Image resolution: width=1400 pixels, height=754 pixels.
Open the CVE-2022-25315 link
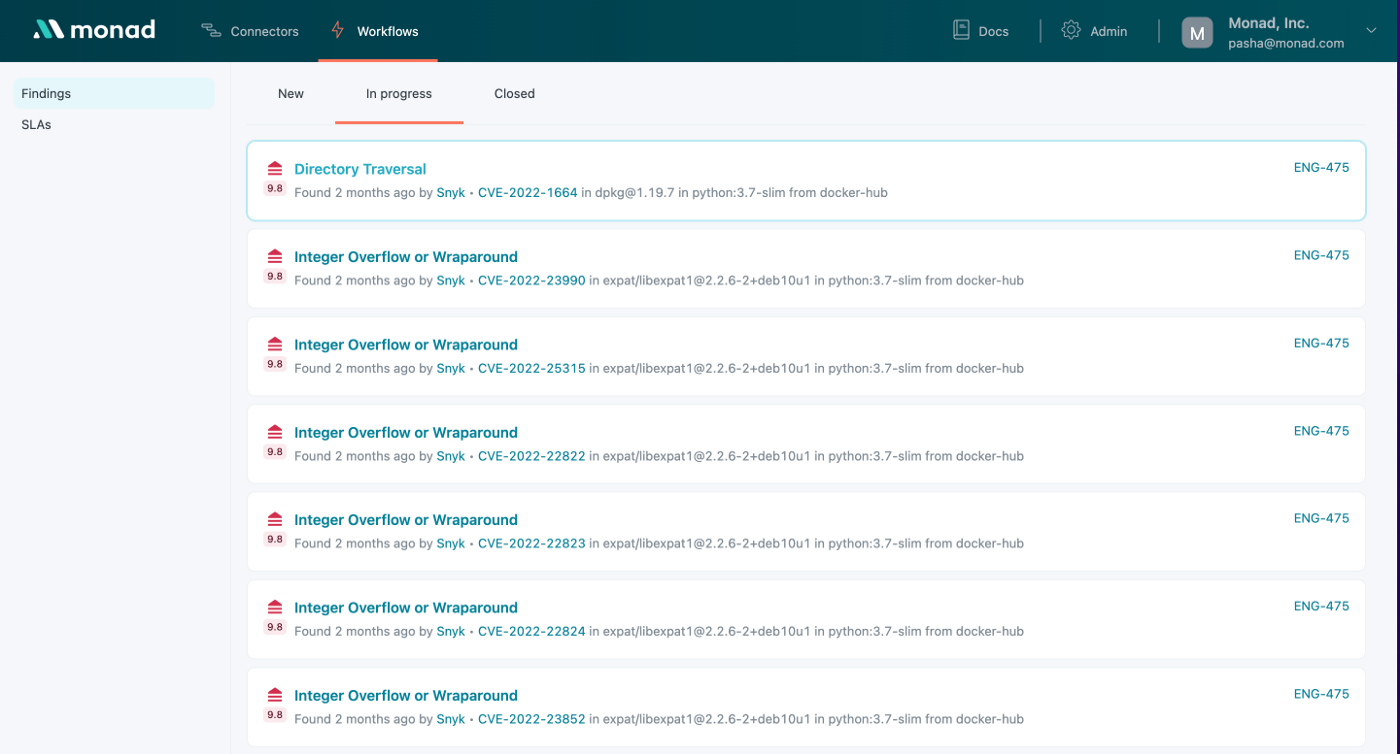(531, 368)
